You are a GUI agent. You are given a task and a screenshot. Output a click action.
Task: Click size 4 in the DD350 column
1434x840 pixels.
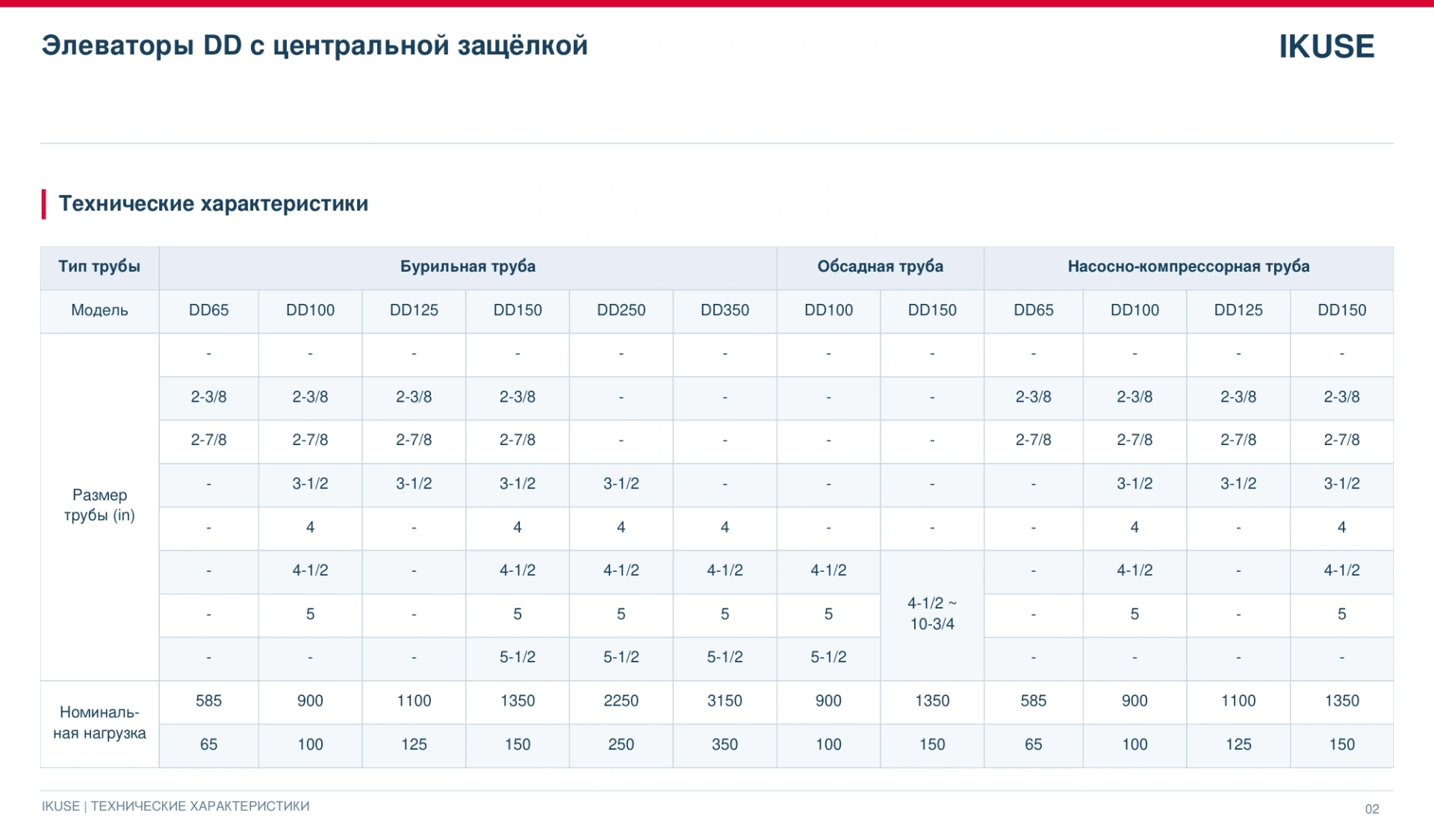724,527
